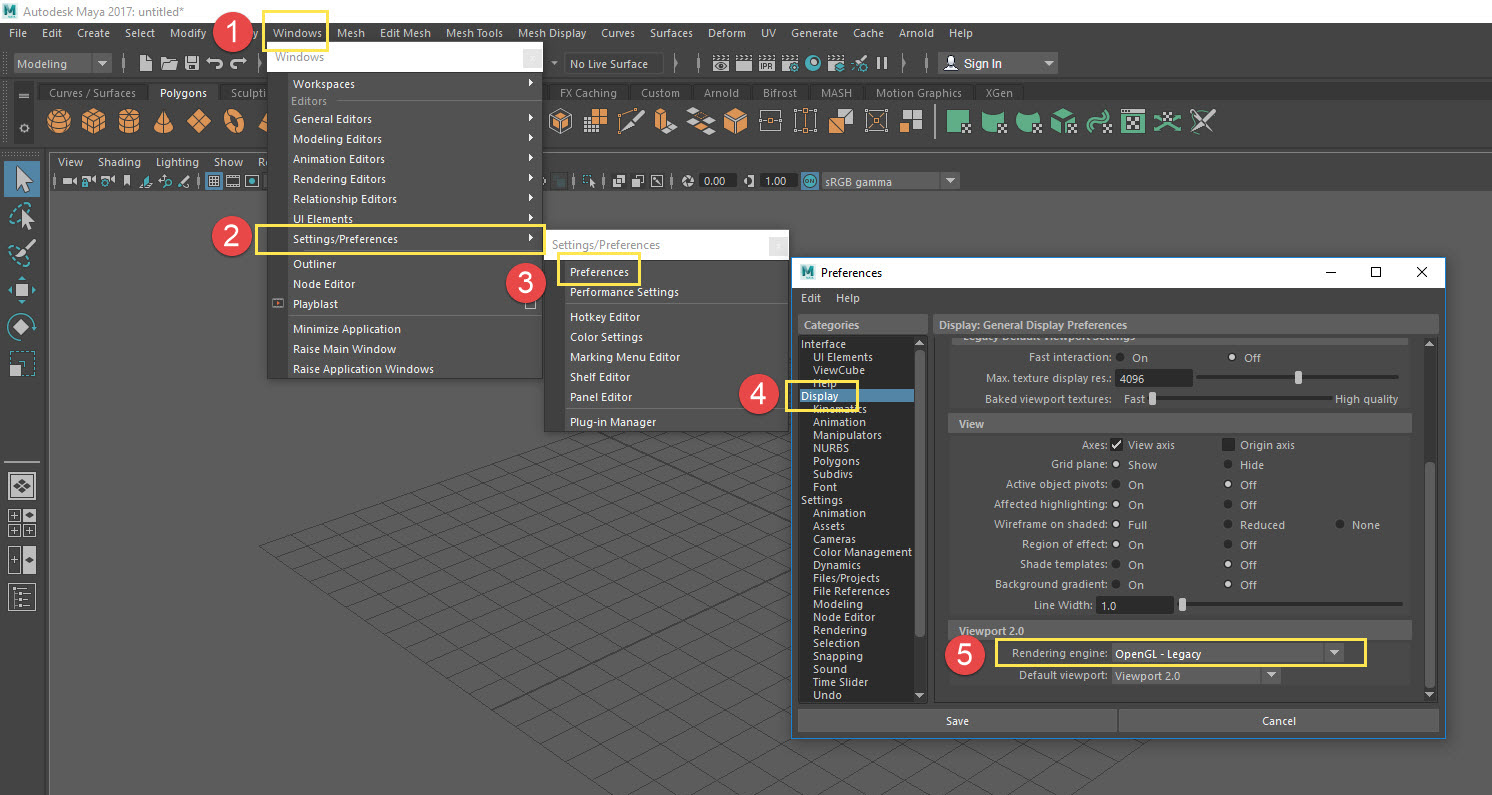Set Grid plane to Hide
The height and width of the screenshot is (795, 1492).
[x=1229, y=464]
